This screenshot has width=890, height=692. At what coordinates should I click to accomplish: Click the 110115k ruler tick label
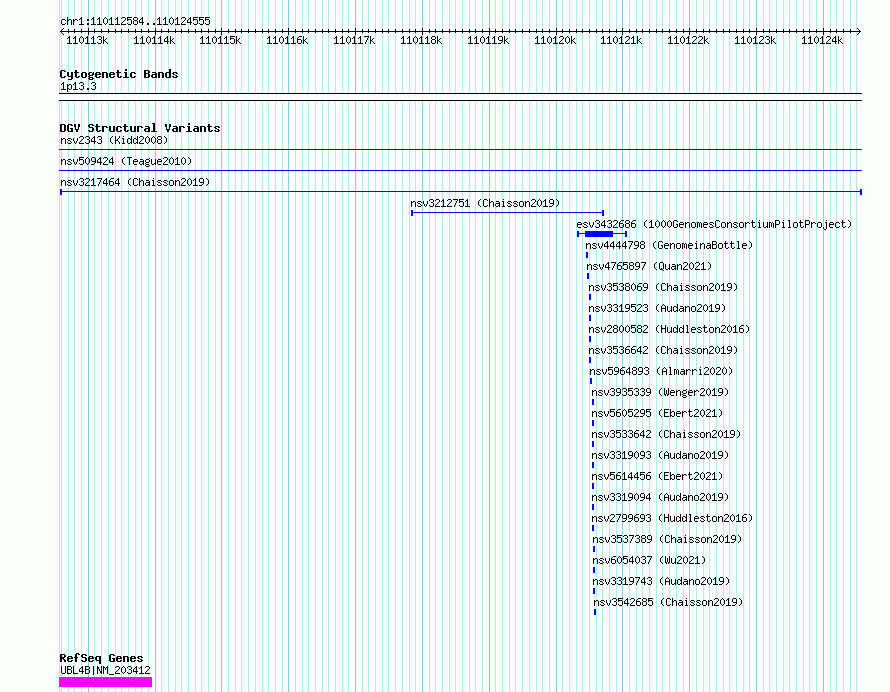[x=220, y=40]
